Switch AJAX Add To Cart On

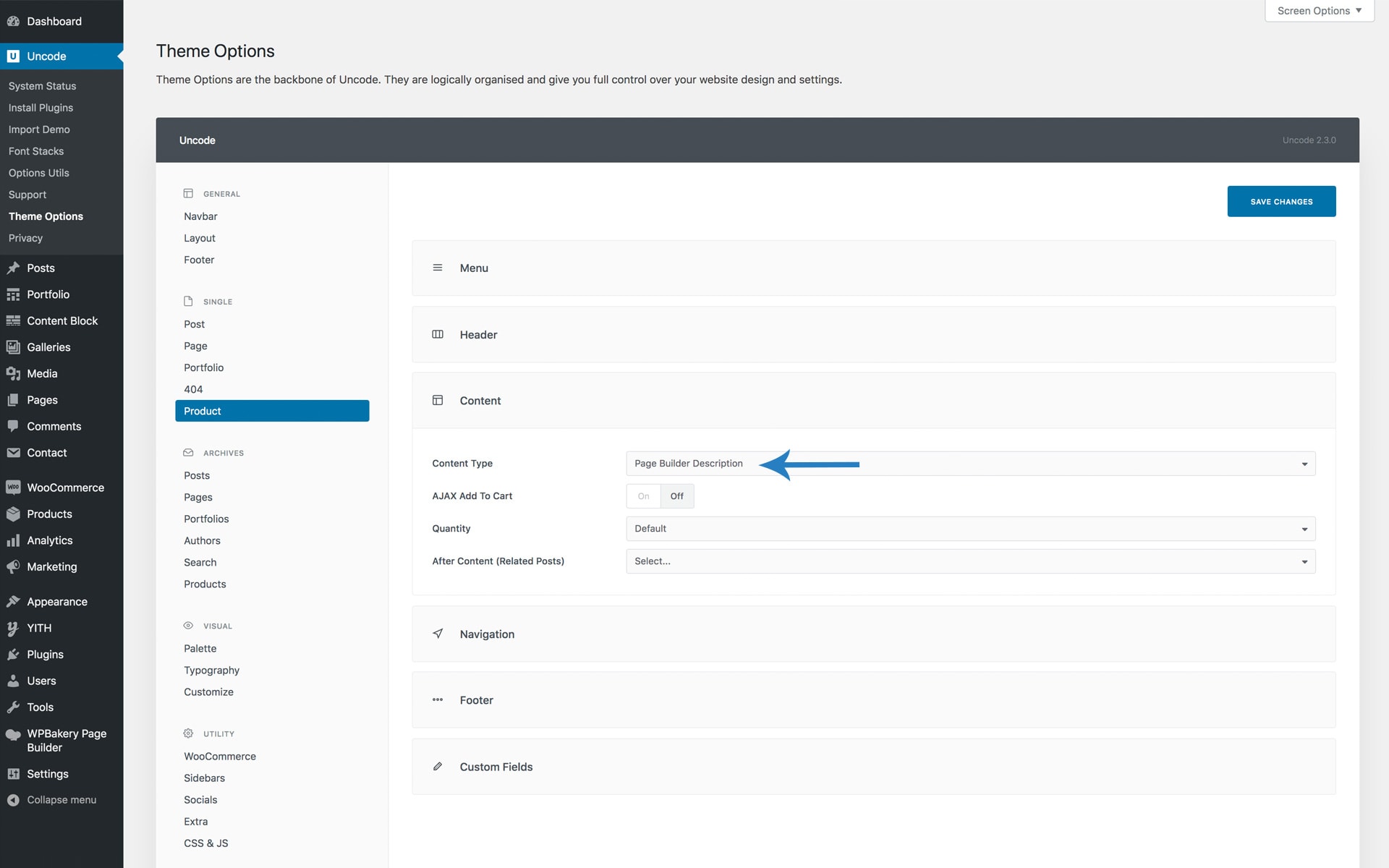click(643, 496)
